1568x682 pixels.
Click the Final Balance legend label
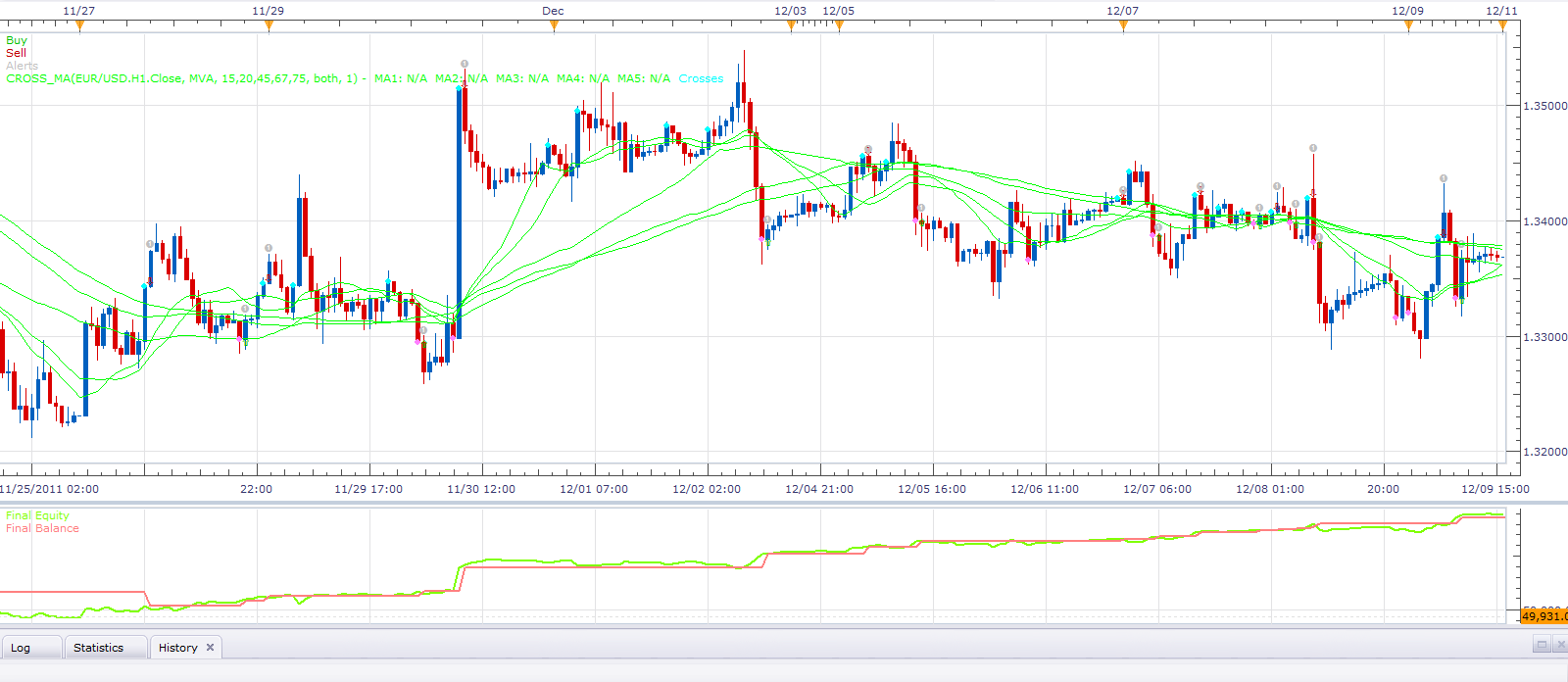click(x=42, y=528)
